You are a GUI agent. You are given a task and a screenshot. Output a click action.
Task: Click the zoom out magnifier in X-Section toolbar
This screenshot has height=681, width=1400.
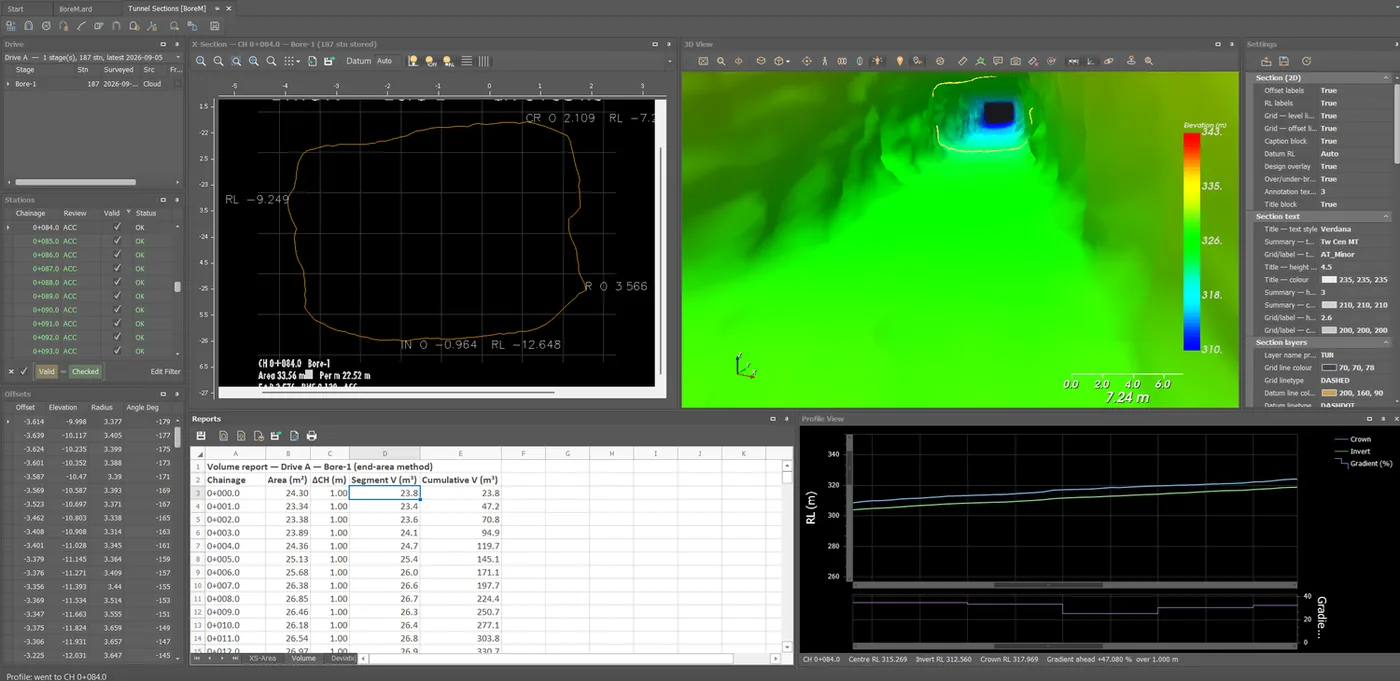tap(218, 61)
